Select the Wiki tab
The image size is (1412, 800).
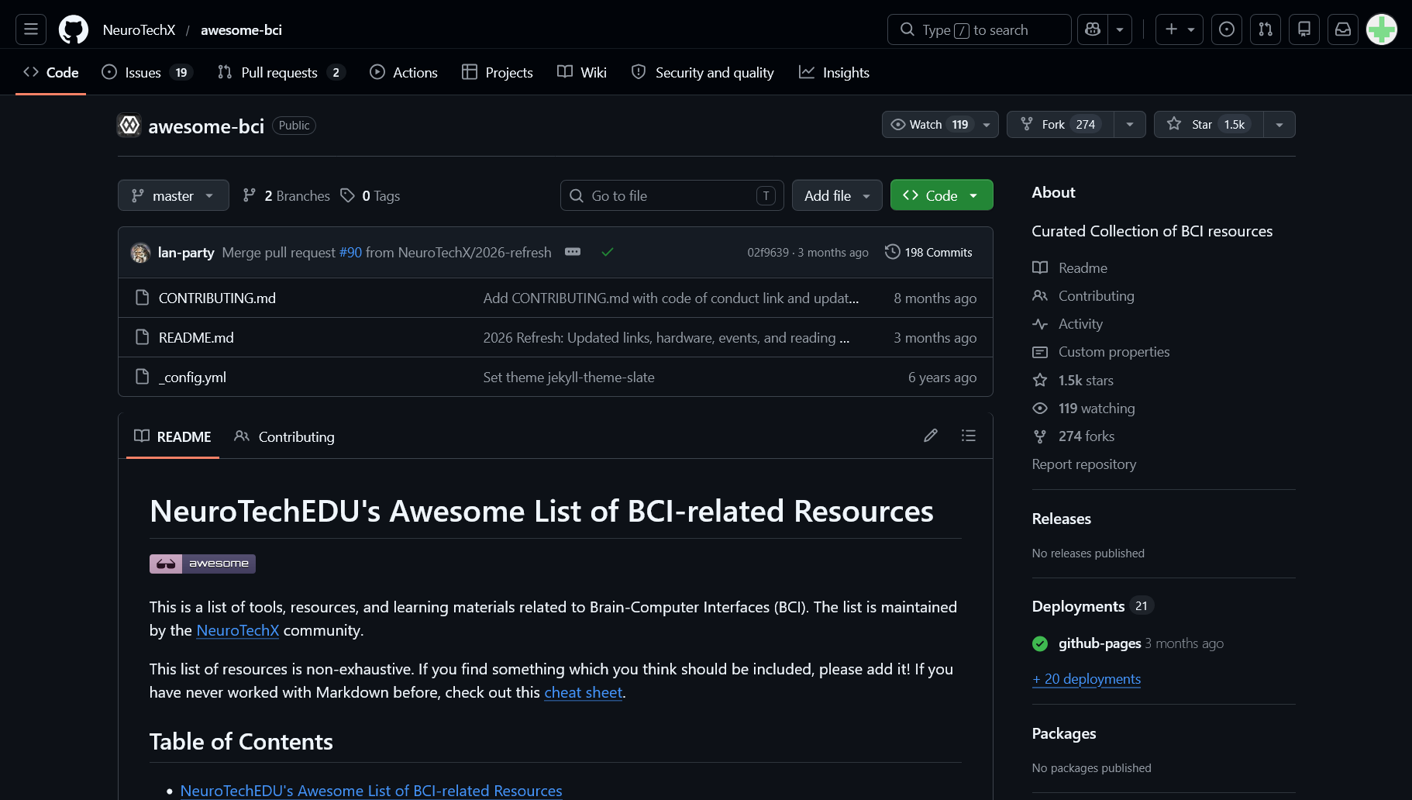582,72
